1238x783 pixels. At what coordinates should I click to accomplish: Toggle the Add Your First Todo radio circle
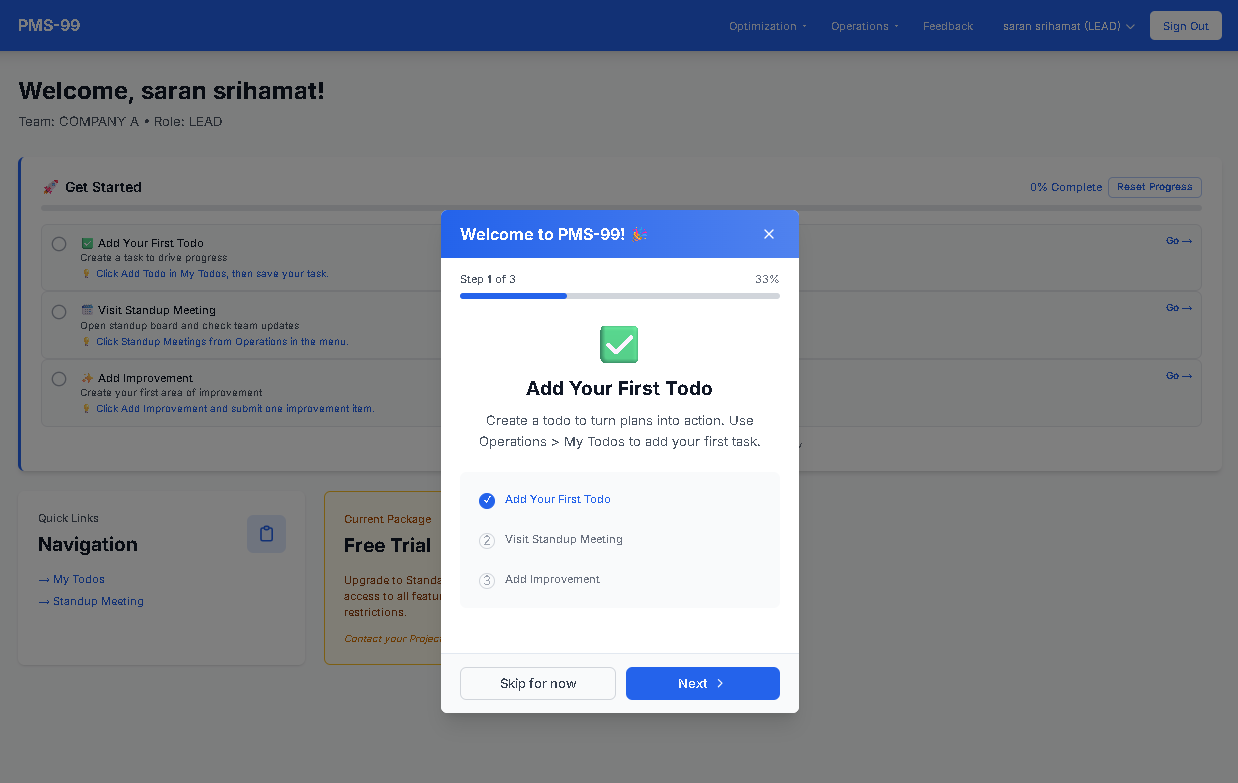point(59,244)
